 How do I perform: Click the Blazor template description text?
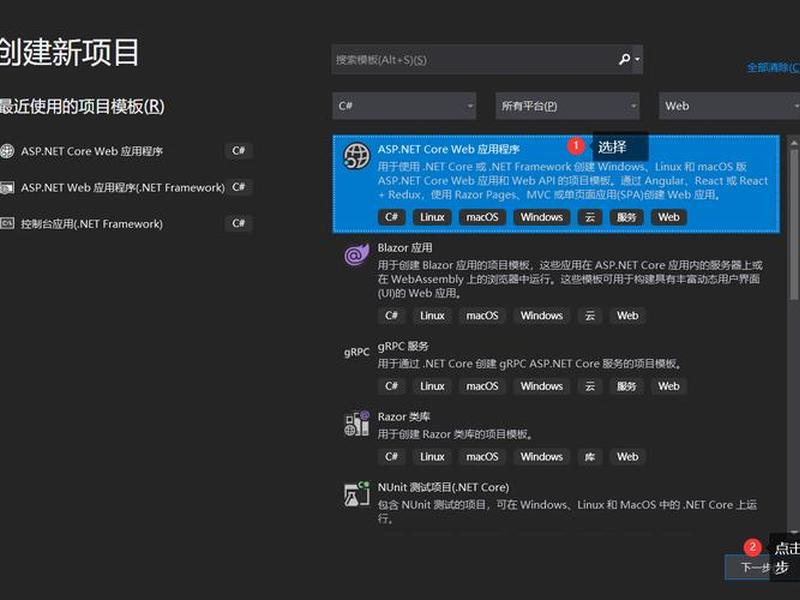(x=570, y=279)
